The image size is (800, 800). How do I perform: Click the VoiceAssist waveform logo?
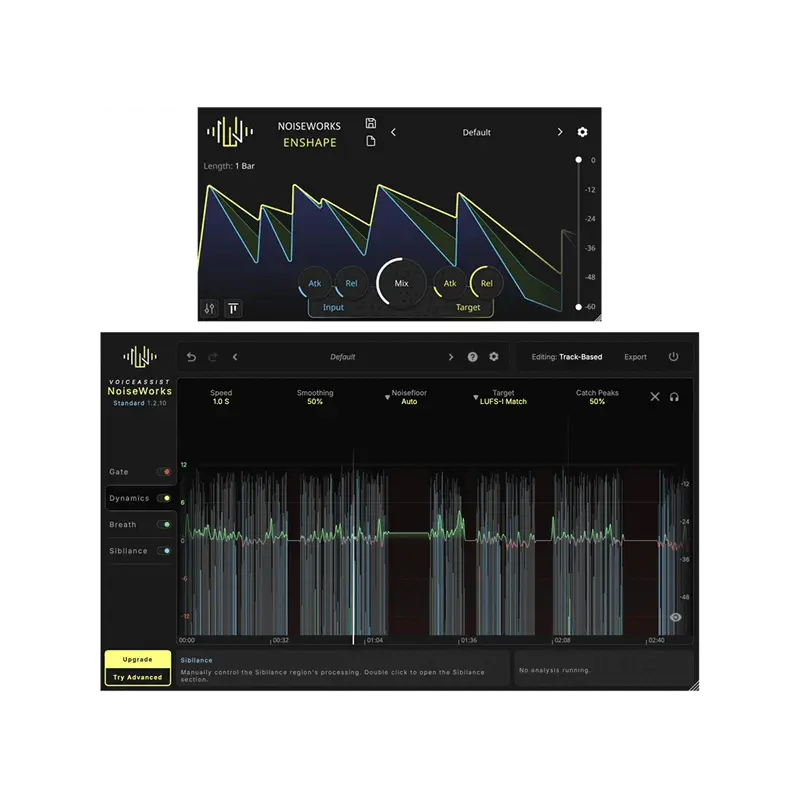140,357
